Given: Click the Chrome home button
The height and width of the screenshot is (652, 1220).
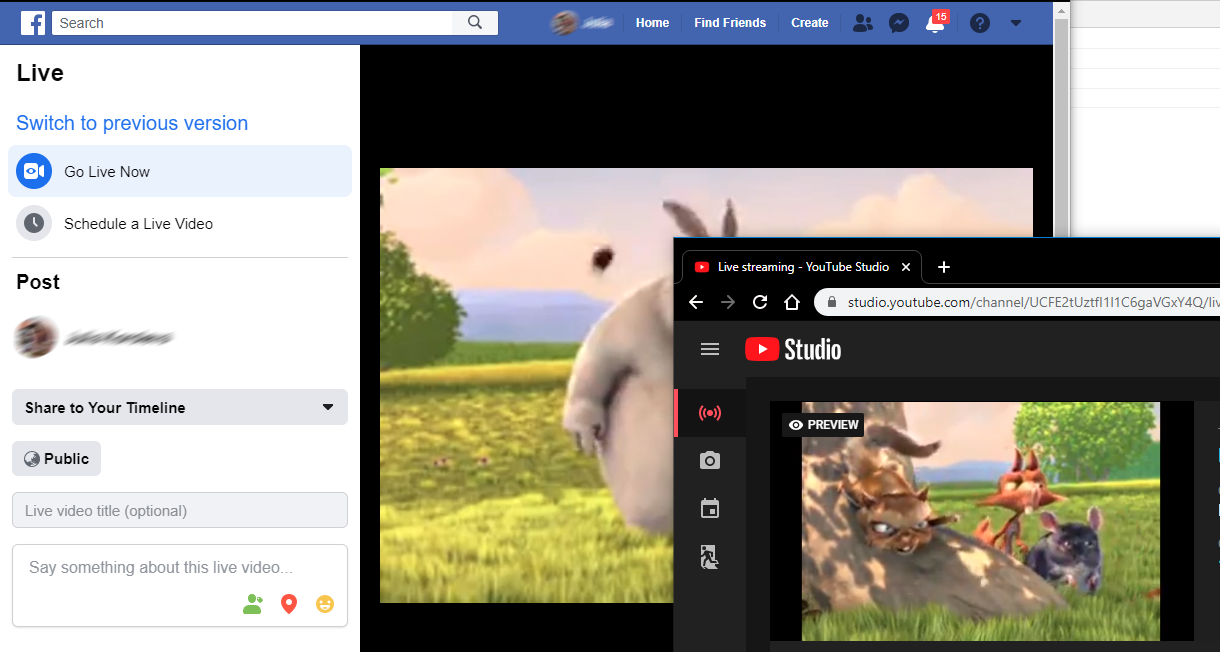Looking at the screenshot, I should (792, 302).
